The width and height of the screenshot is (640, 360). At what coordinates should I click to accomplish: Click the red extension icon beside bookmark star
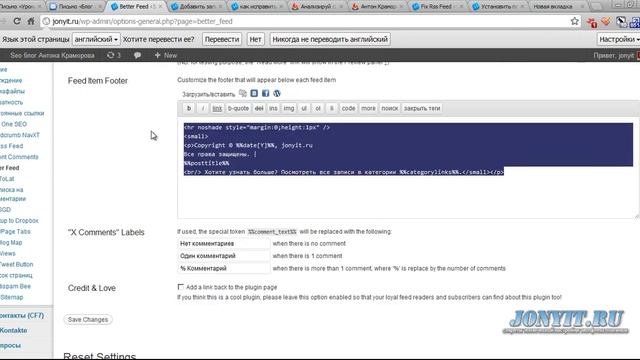click(x=592, y=22)
